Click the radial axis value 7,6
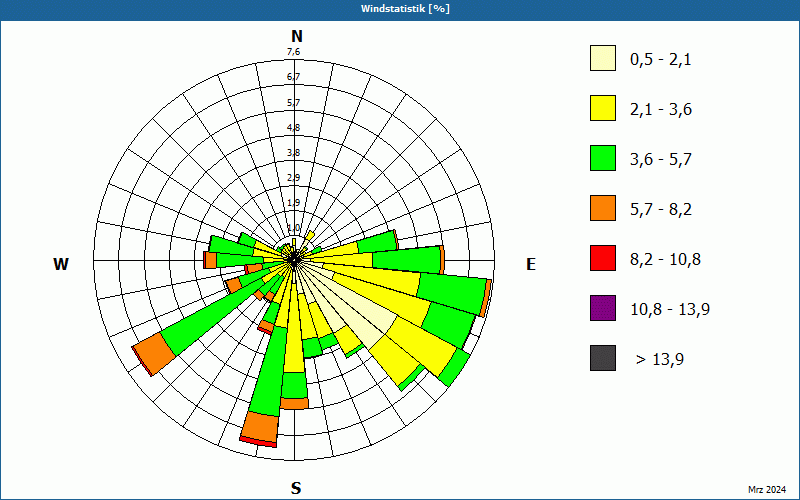This screenshot has height=500, width=800. [x=293, y=52]
